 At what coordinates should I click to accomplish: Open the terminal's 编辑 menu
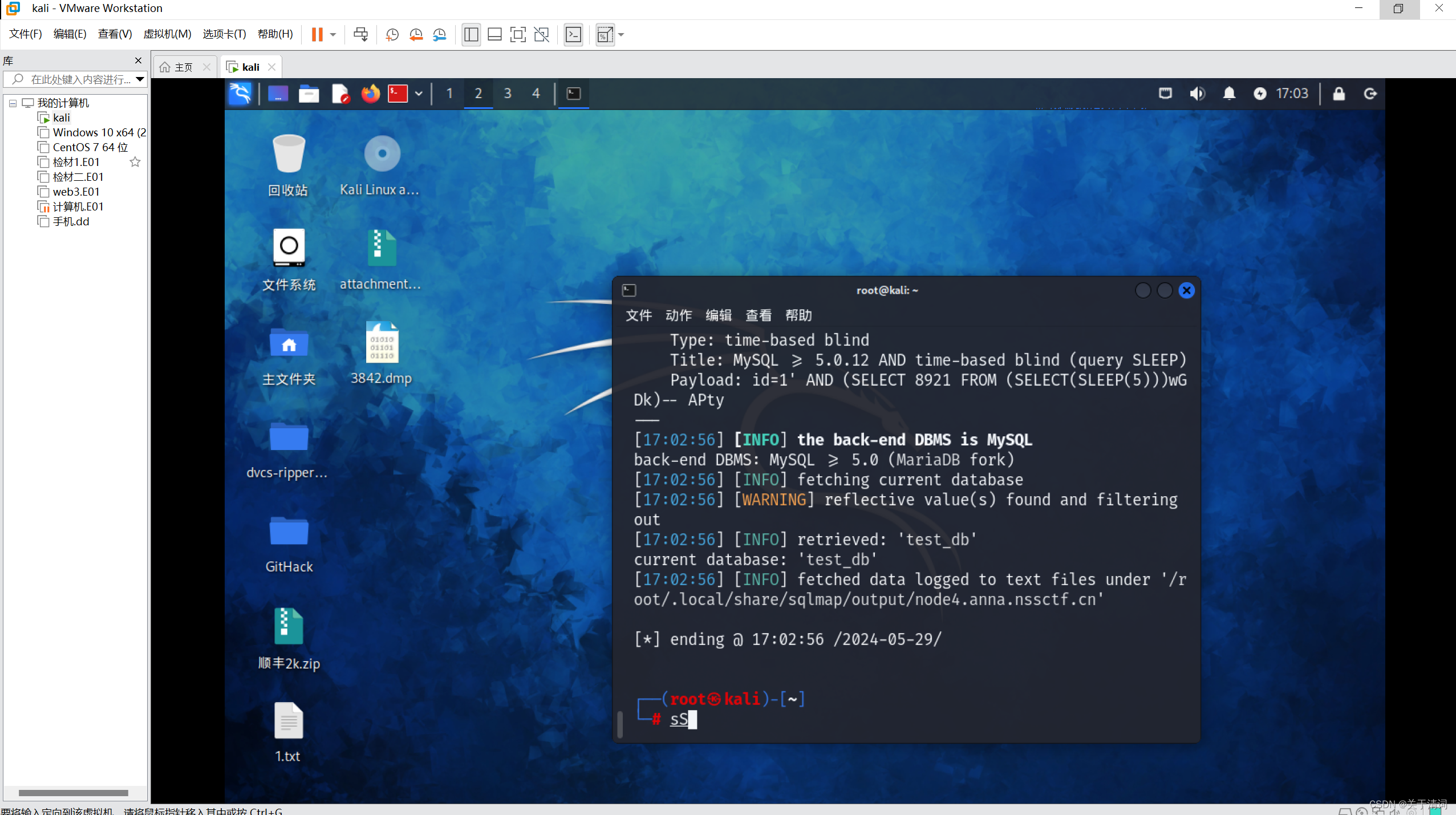[718, 315]
